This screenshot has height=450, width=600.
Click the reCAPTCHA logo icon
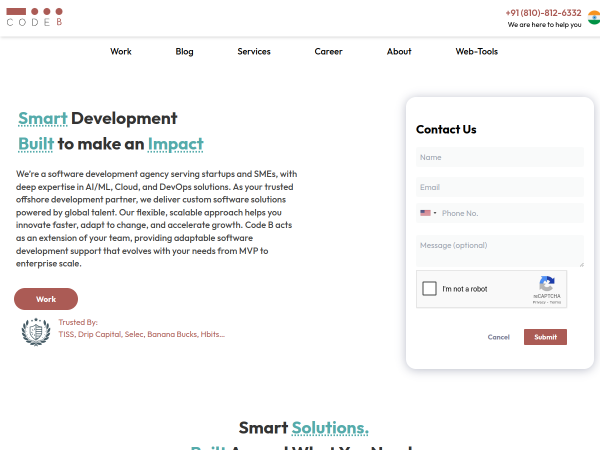(546, 284)
